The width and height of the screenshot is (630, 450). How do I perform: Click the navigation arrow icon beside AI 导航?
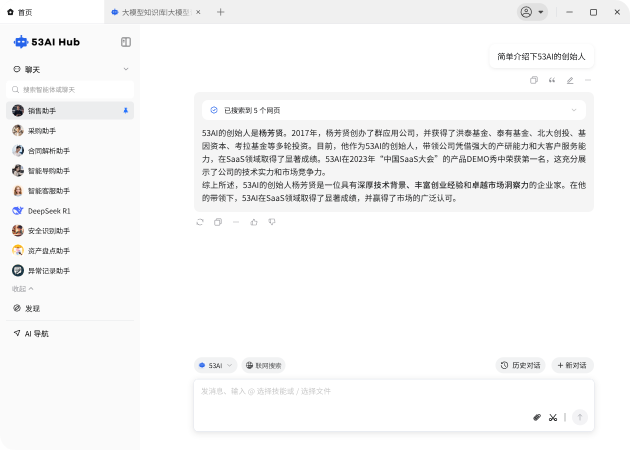pyautogui.click(x=17, y=333)
